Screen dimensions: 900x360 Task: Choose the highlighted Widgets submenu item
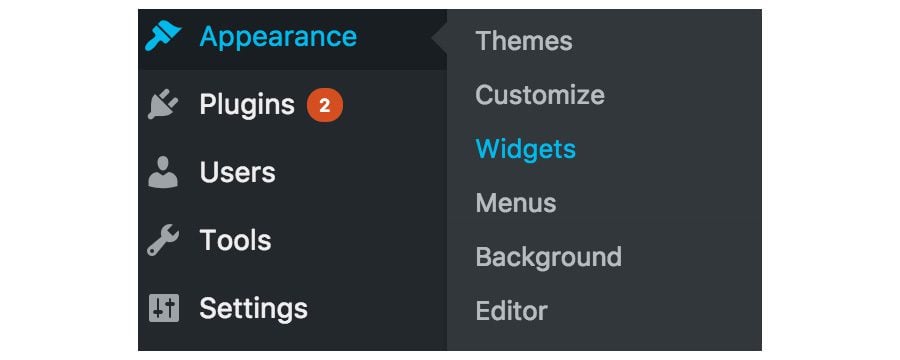[526, 149]
